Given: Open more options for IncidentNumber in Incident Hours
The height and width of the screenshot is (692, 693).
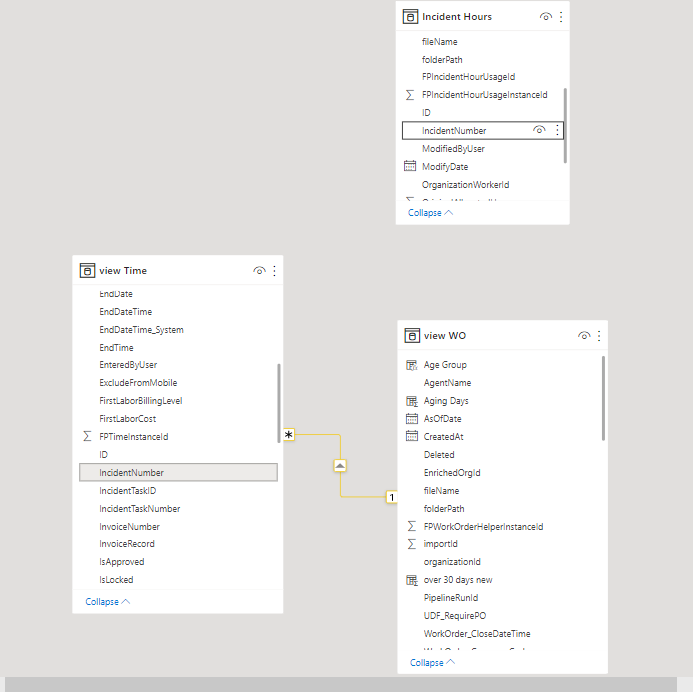Looking at the screenshot, I should pyautogui.click(x=557, y=130).
